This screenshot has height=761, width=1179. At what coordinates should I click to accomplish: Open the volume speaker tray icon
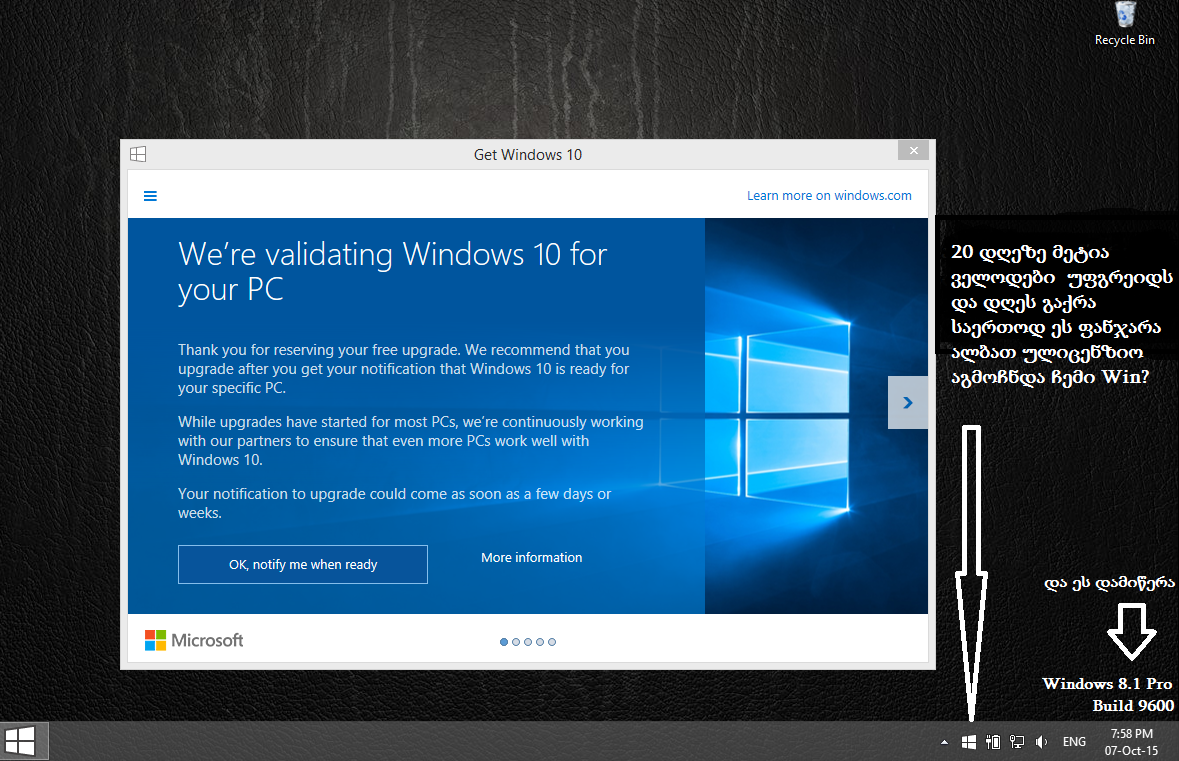pos(1041,742)
